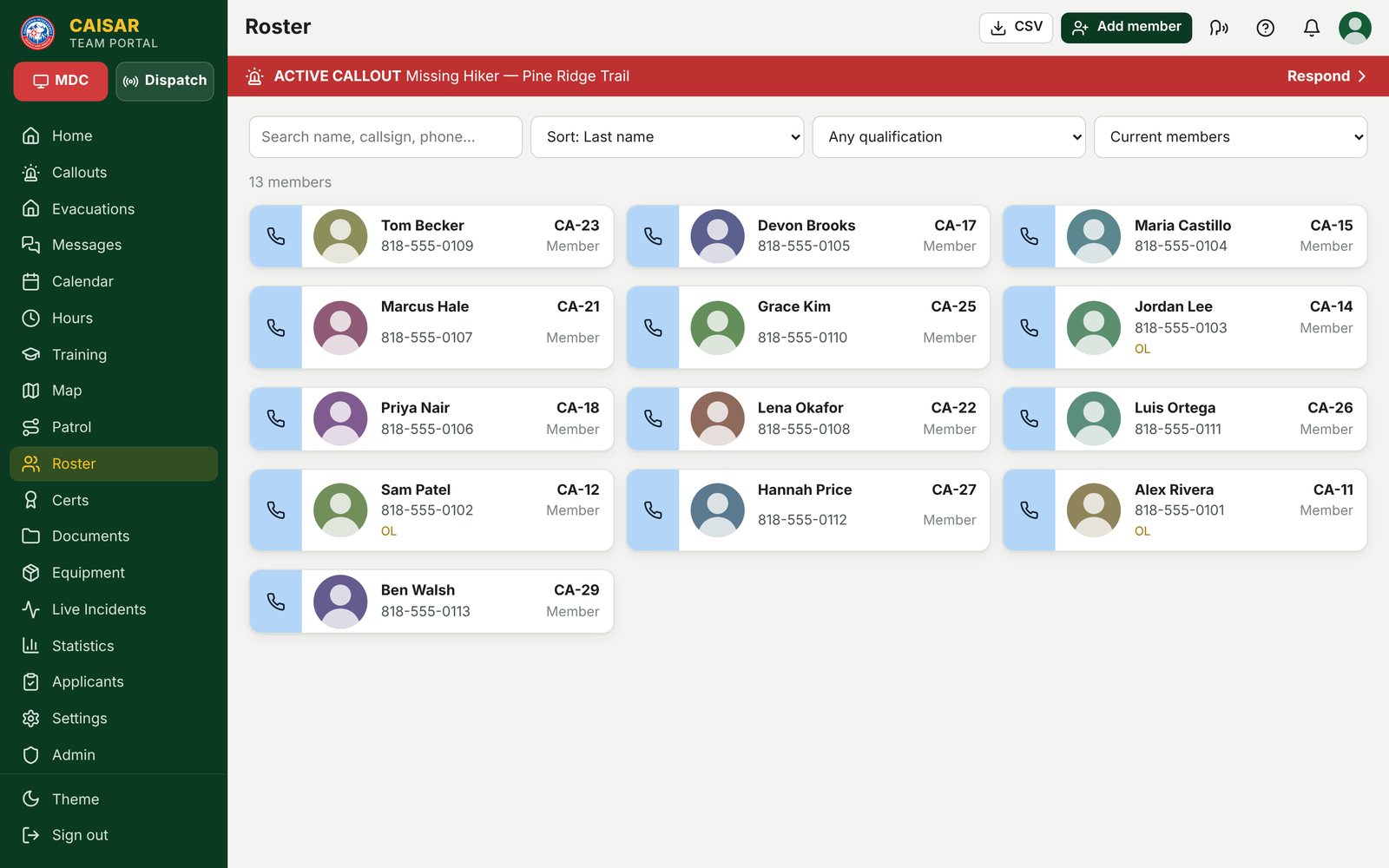The width and height of the screenshot is (1389, 868).
Task: Call Hannah Price via phone icon
Action: [x=653, y=510]
